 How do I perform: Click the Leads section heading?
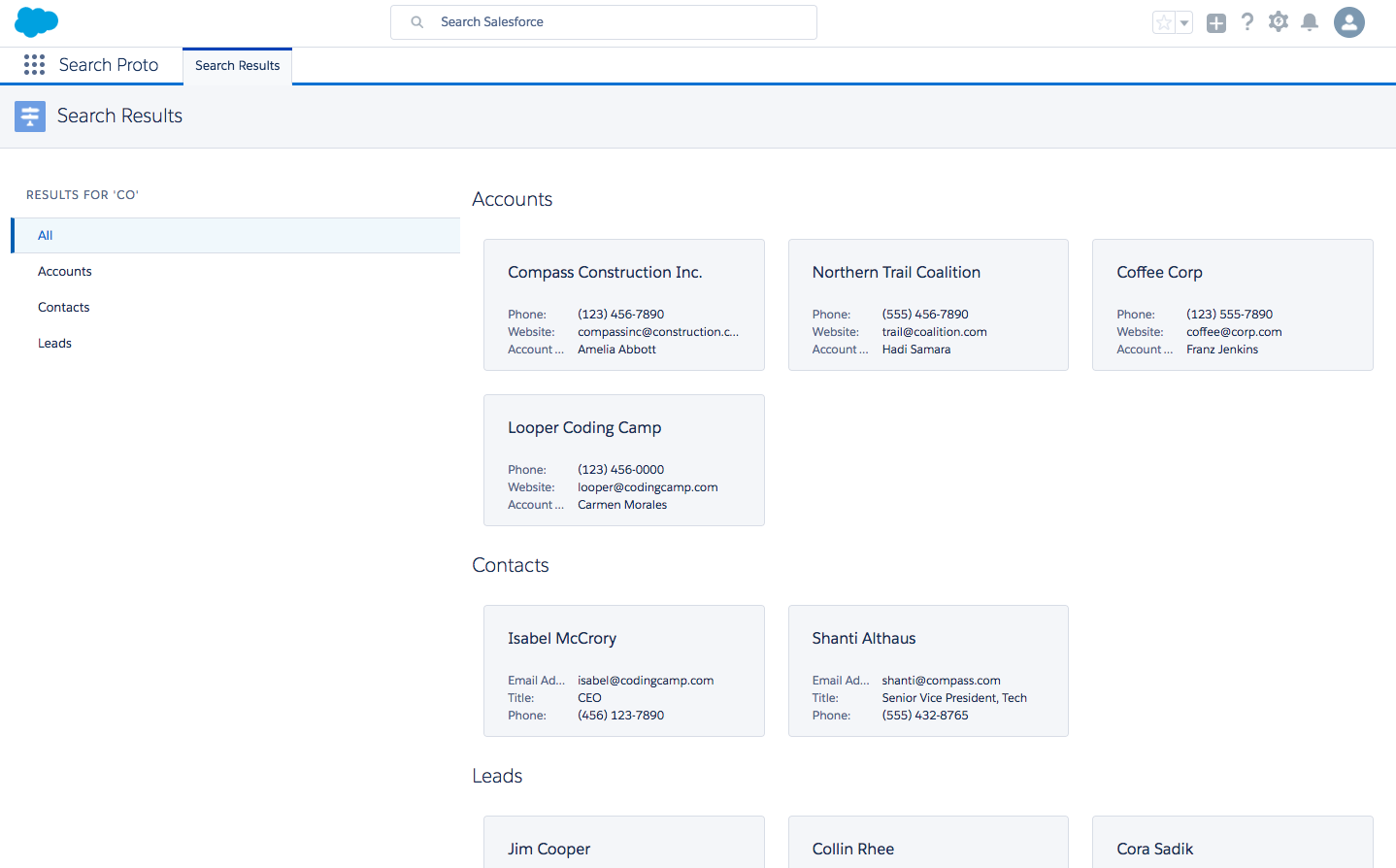[x=497, y=776]
